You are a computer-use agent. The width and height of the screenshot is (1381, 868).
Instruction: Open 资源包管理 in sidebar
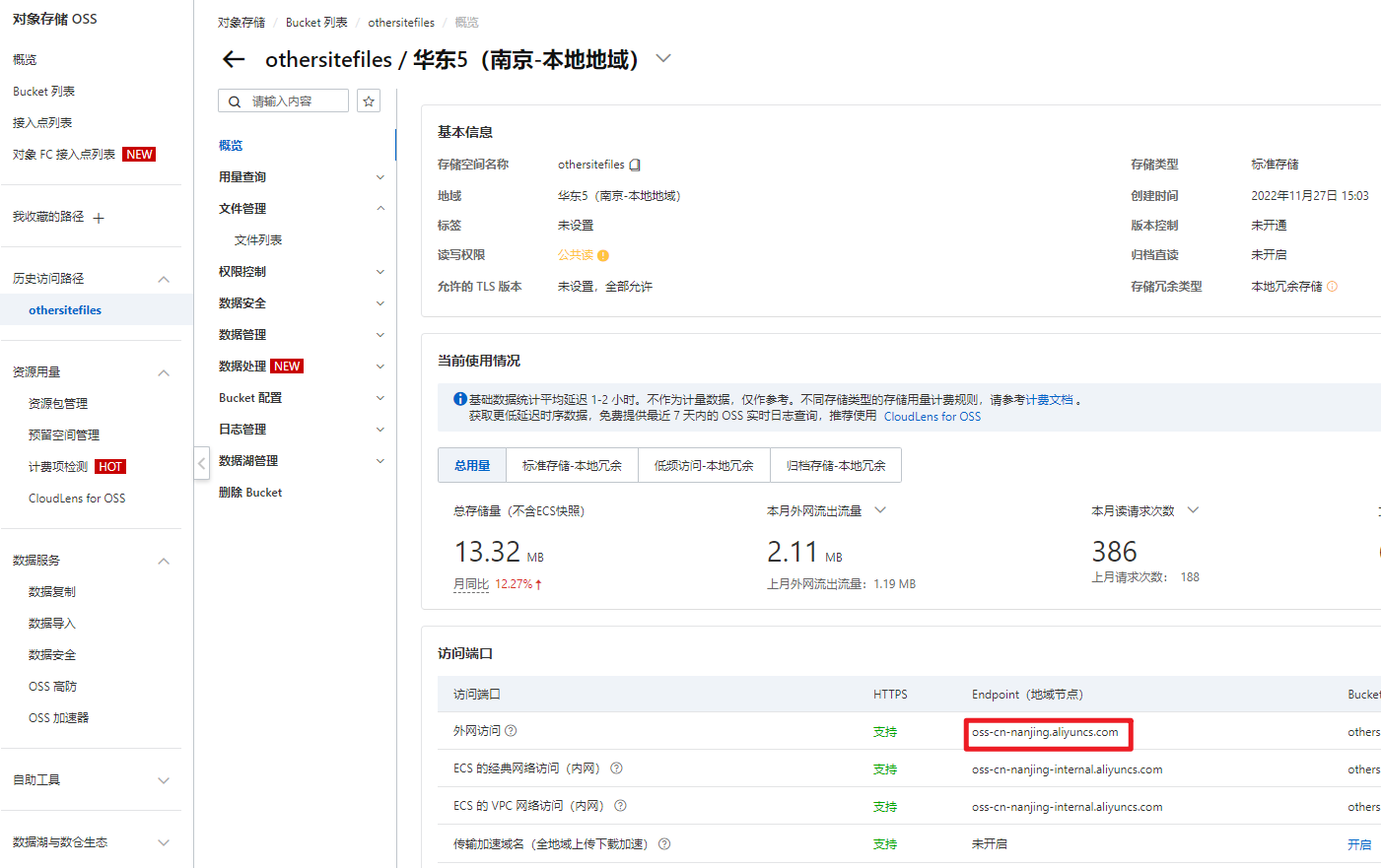pyautogui.click(x=58, y=404)
